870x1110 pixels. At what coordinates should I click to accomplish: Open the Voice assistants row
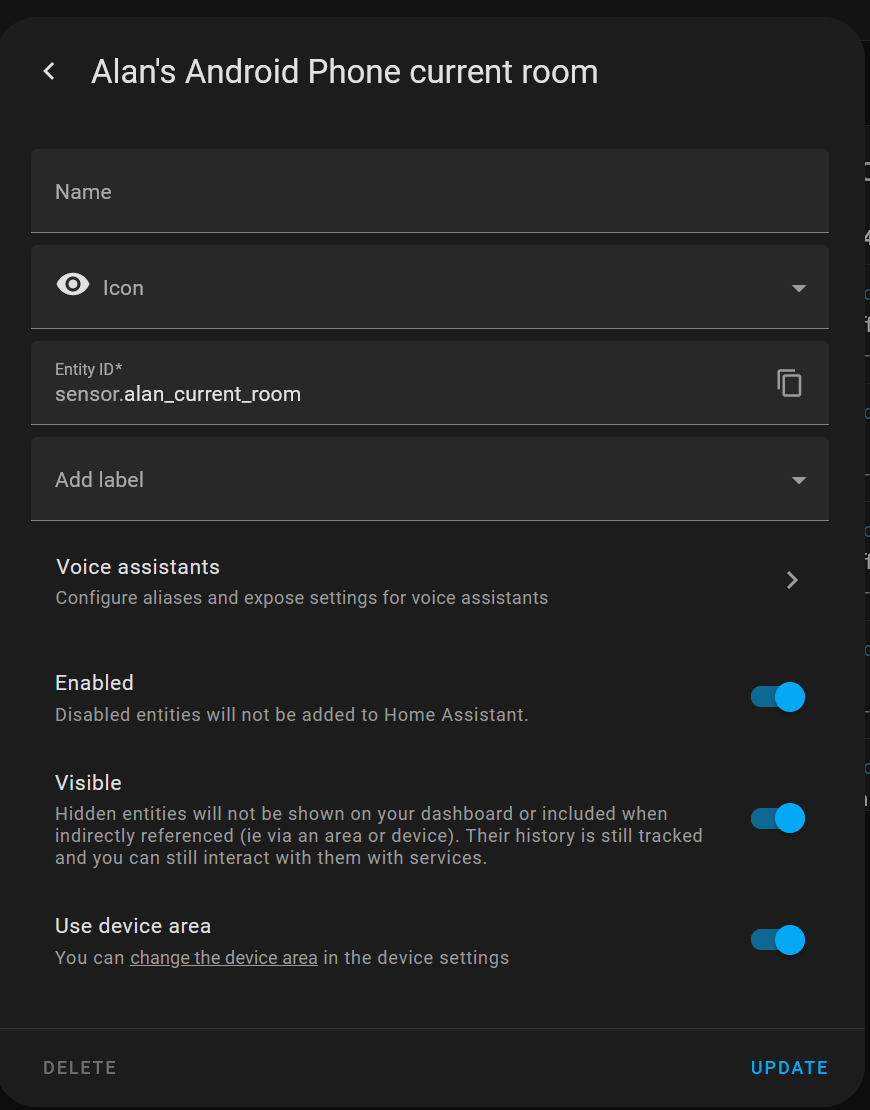pyautogui.click(x=430, y=581)
